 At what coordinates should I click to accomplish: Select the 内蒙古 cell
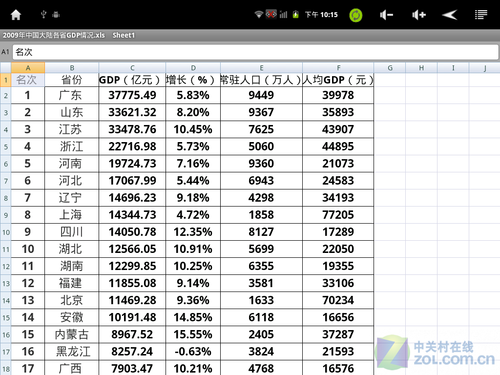[72, 335]
